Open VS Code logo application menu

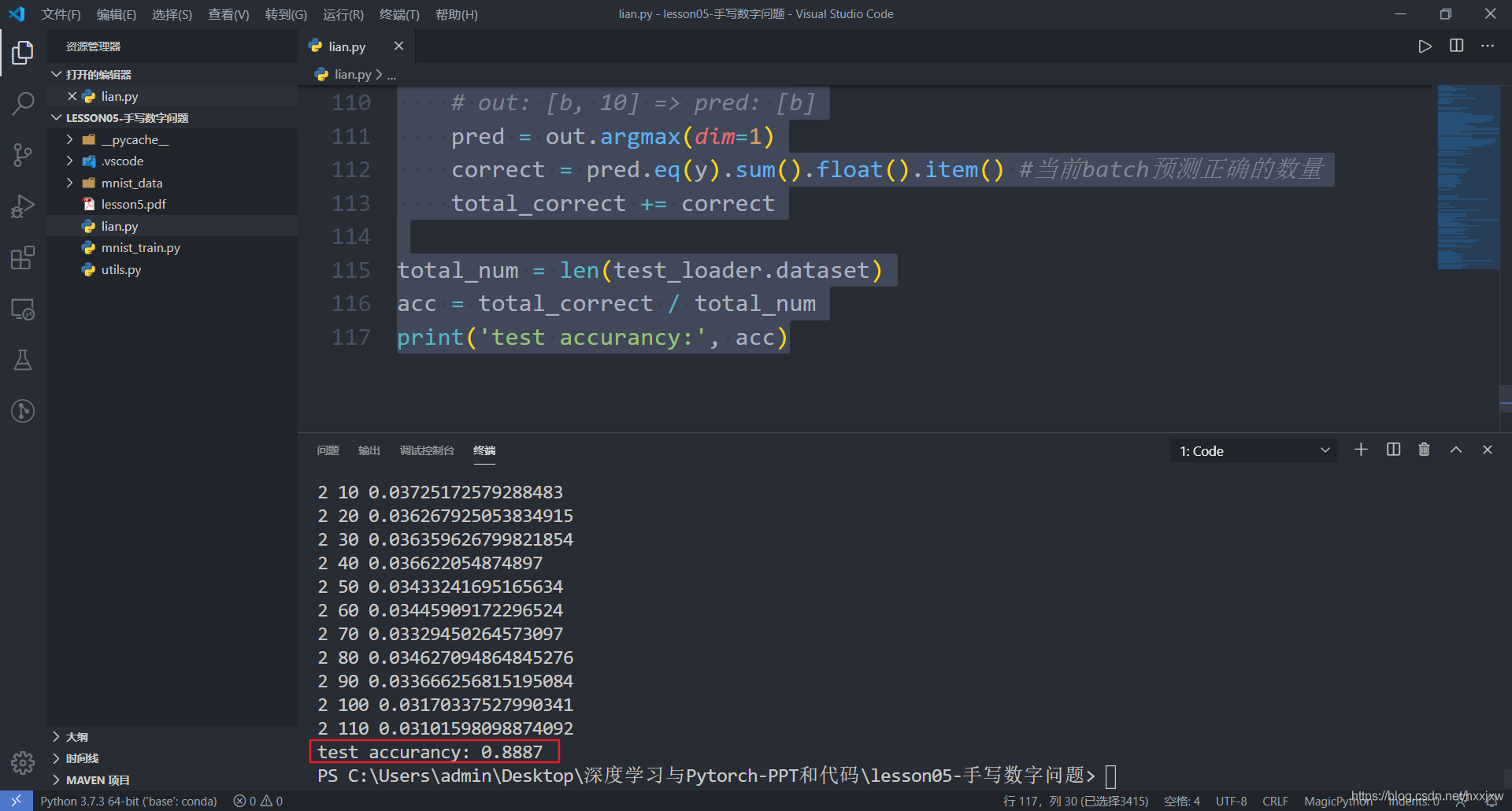point(17,14)
